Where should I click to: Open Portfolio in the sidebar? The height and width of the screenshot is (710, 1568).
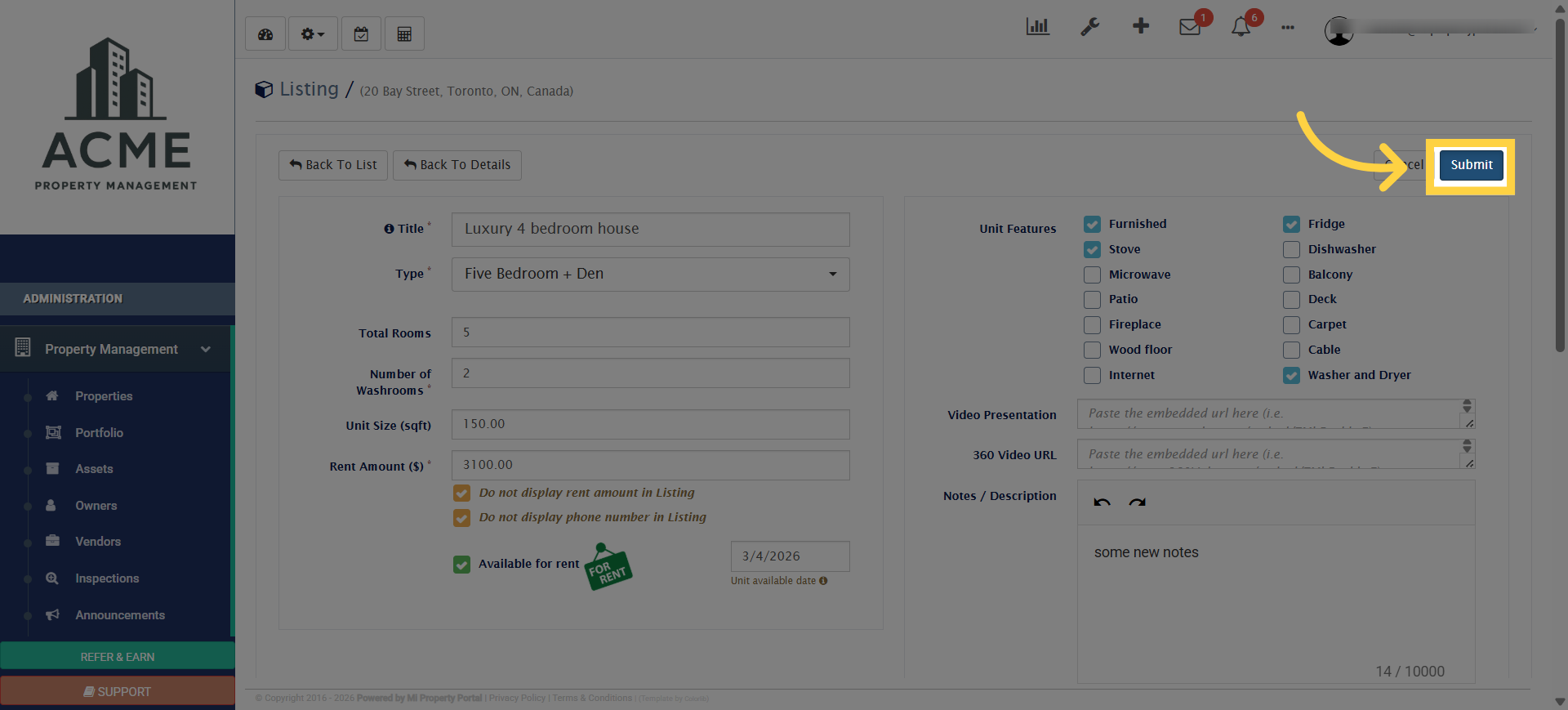(99, 433)
